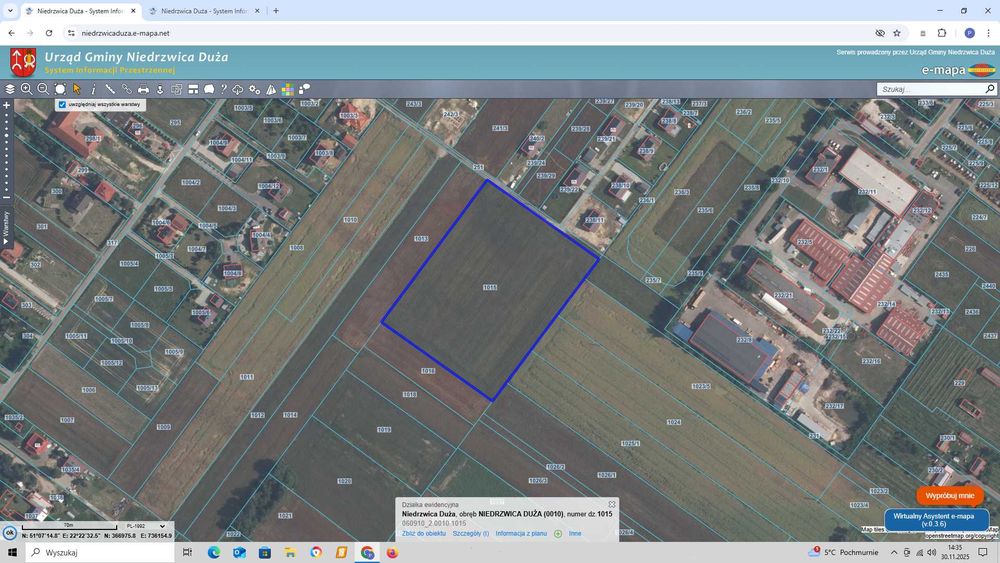The image size is (1000, 563).
Task: Open Windows Start menu
Action: [x=11, y=552]
